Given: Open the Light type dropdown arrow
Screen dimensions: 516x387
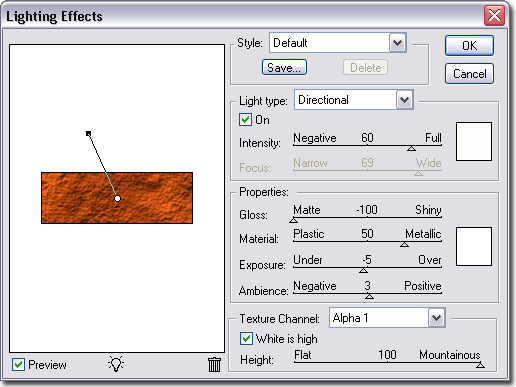Looking at the screenshot, I should click(405, 100).
